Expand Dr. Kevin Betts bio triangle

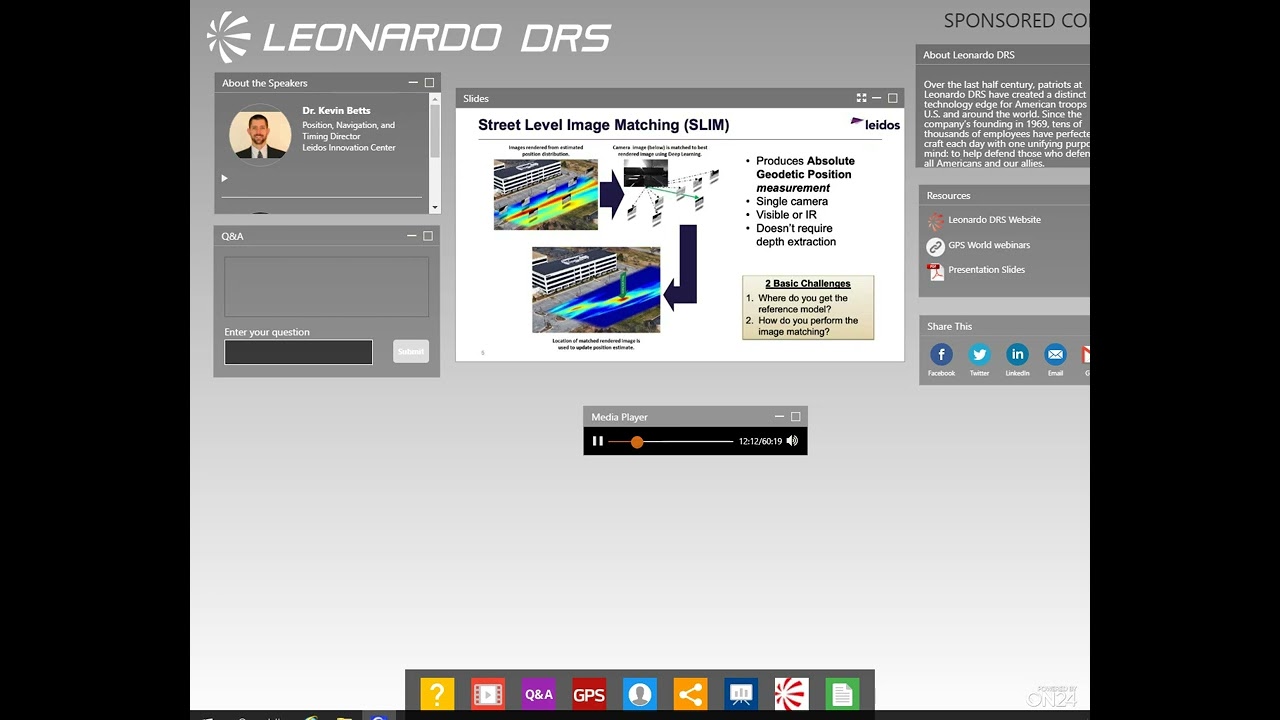coord(224,178)
